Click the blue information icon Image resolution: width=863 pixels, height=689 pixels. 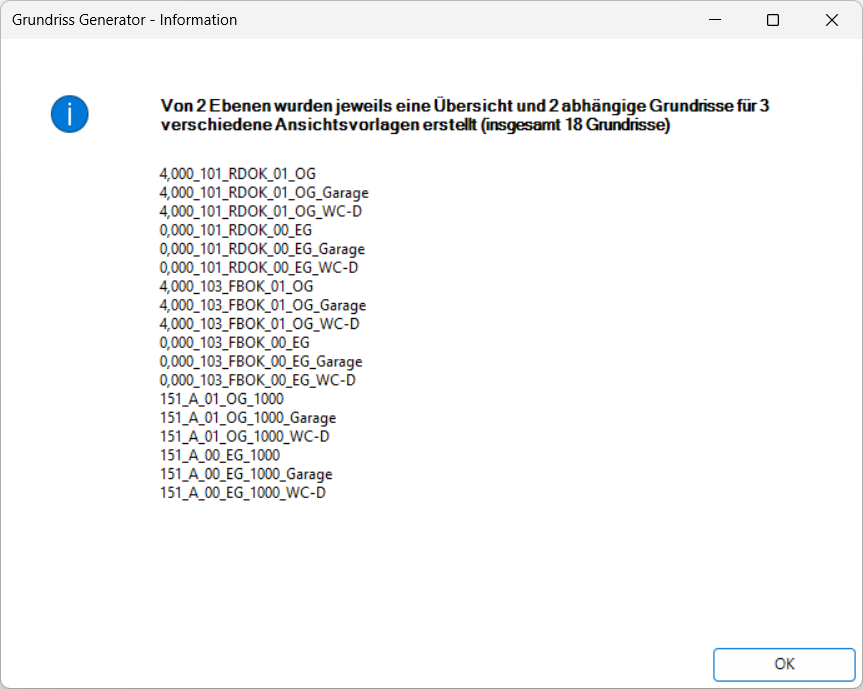click(69, 115)
